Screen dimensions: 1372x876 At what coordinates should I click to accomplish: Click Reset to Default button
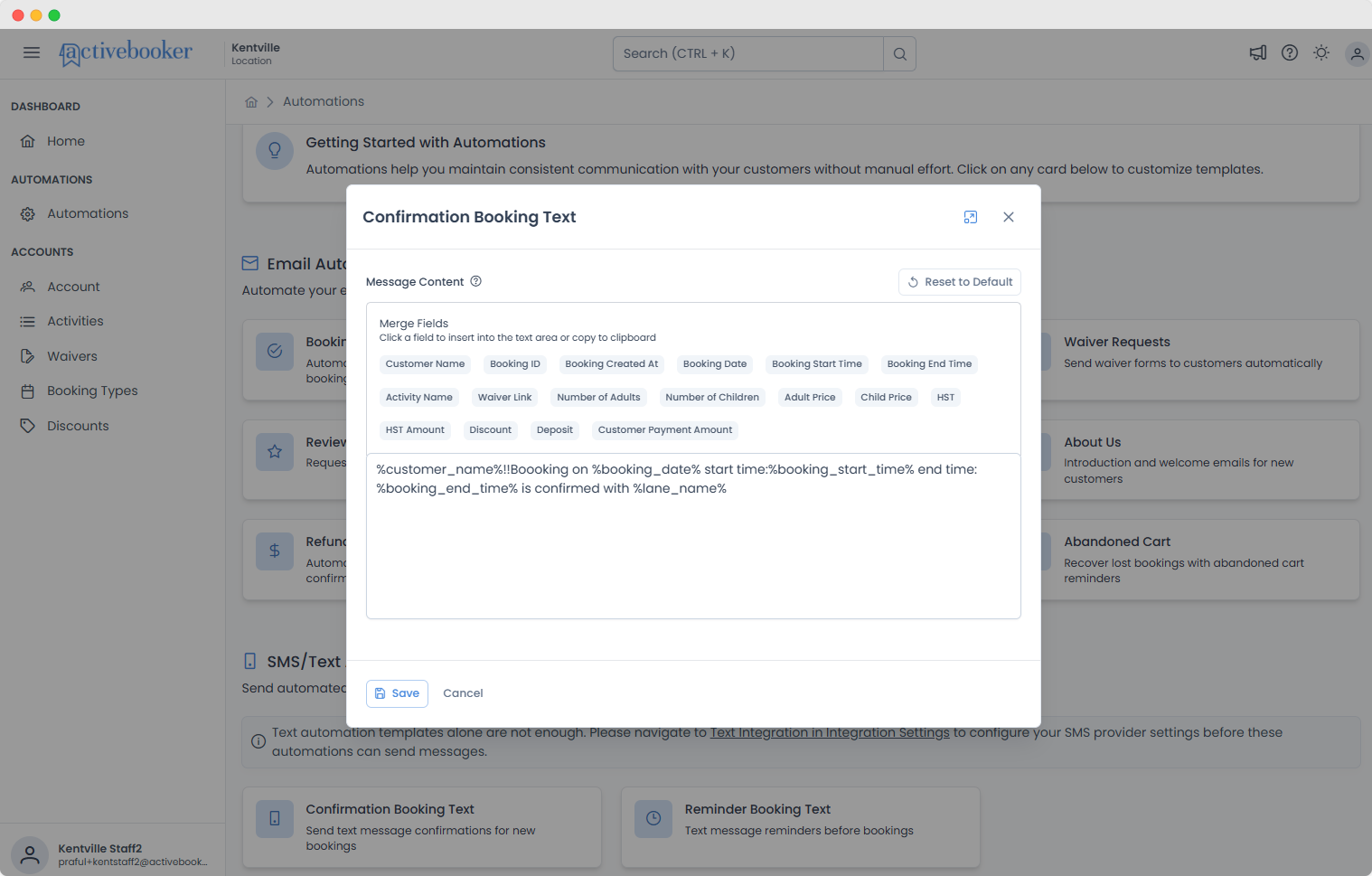click(960, 282)
